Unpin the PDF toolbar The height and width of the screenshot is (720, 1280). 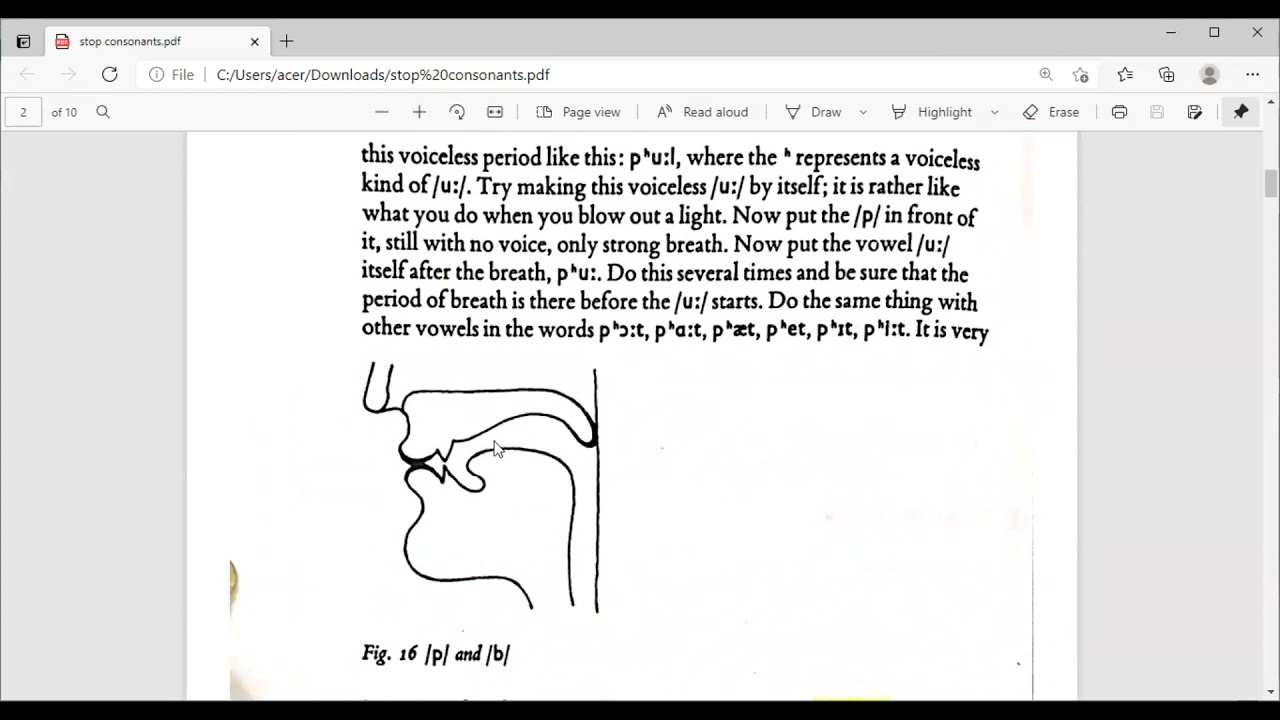(1241, 112)
